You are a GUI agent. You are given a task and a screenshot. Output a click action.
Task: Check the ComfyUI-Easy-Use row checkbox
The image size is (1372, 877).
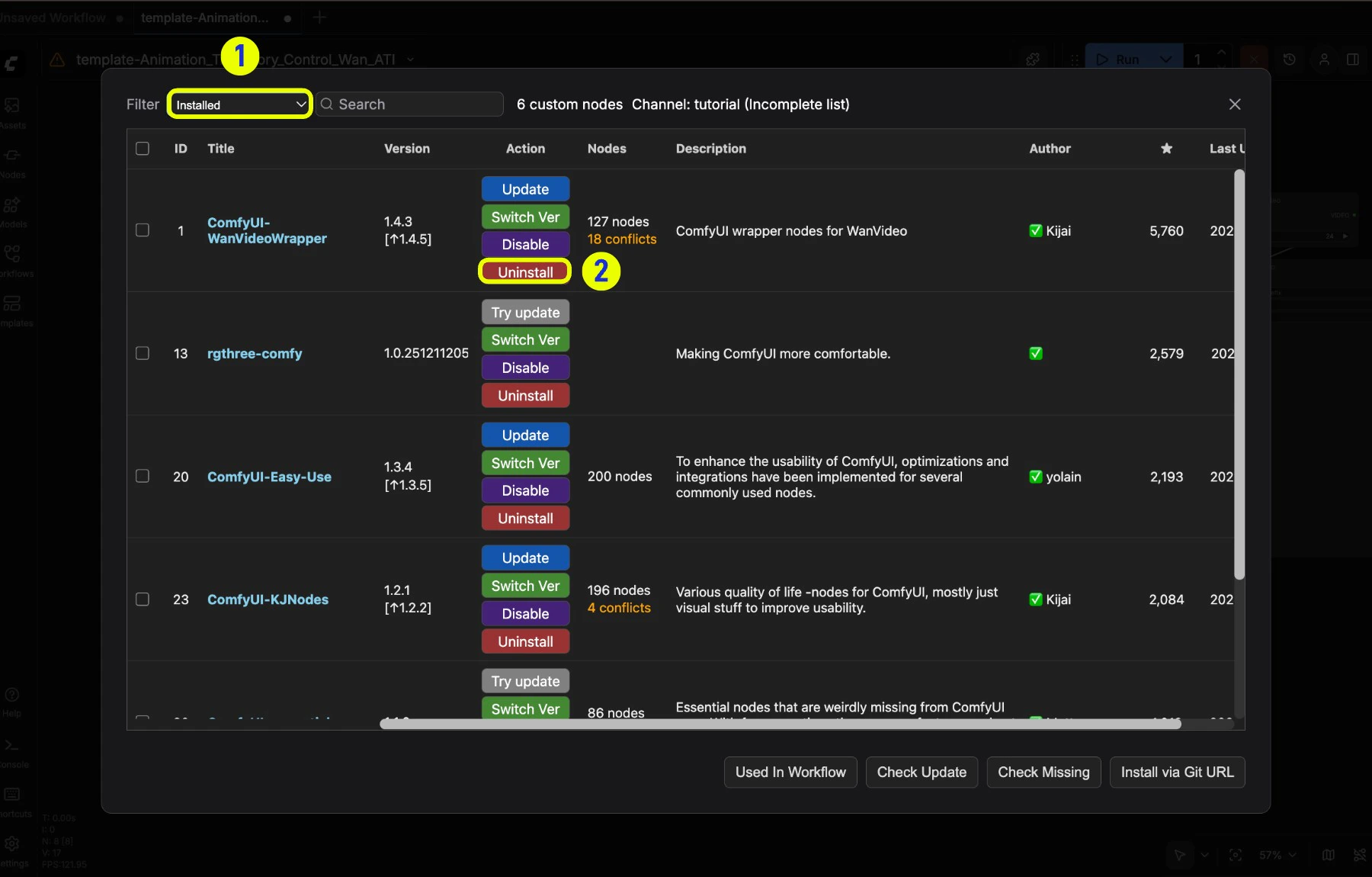click(143, 476)
